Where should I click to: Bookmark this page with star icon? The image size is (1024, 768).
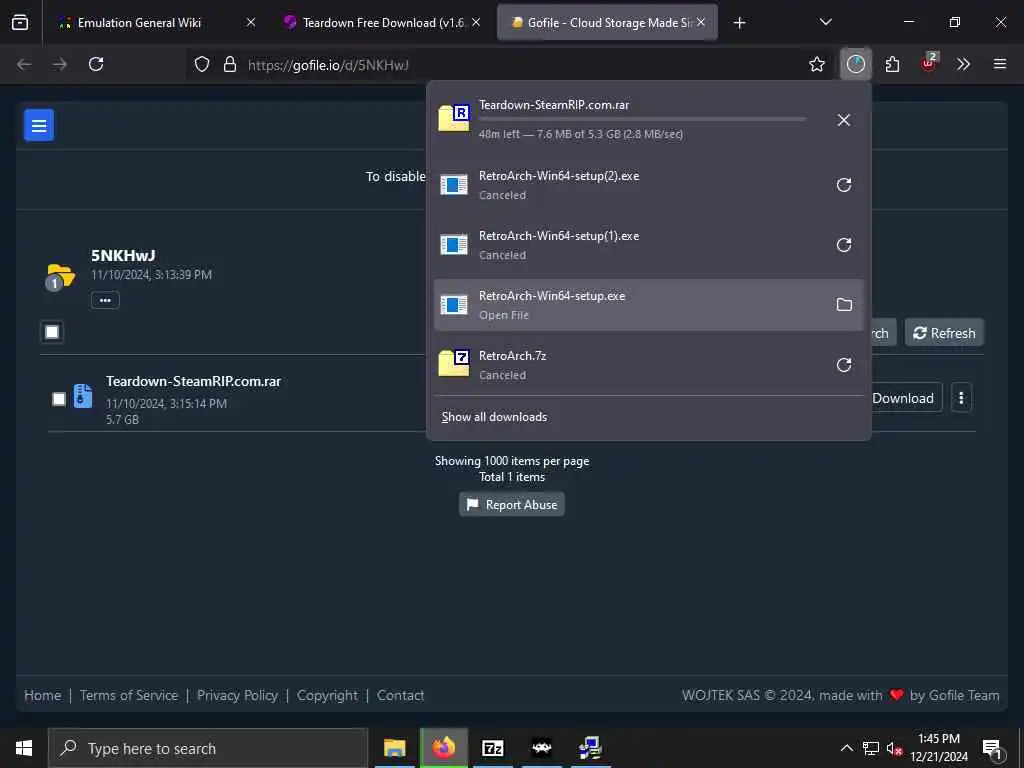(x=816, y=64)
